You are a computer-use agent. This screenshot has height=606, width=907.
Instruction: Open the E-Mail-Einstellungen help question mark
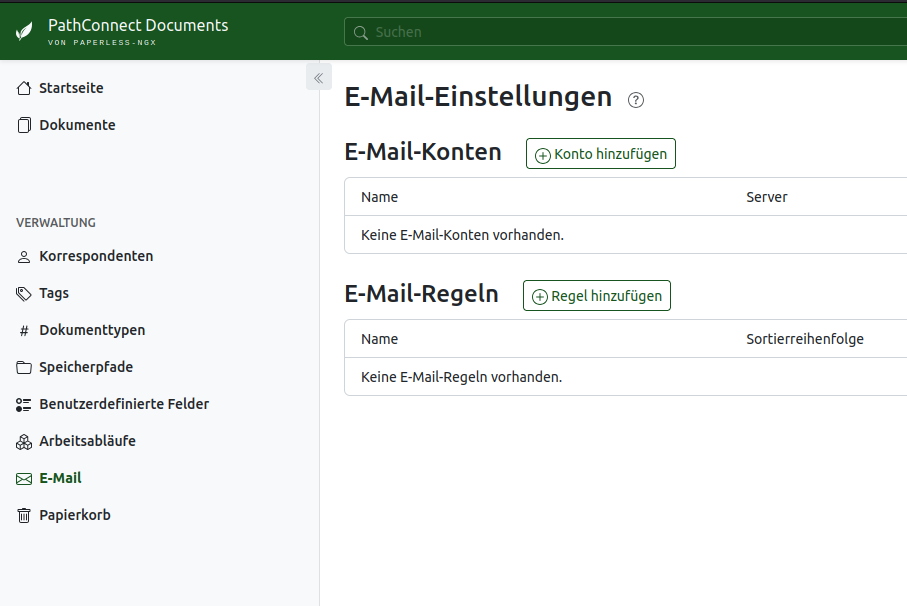pos(636,100)
